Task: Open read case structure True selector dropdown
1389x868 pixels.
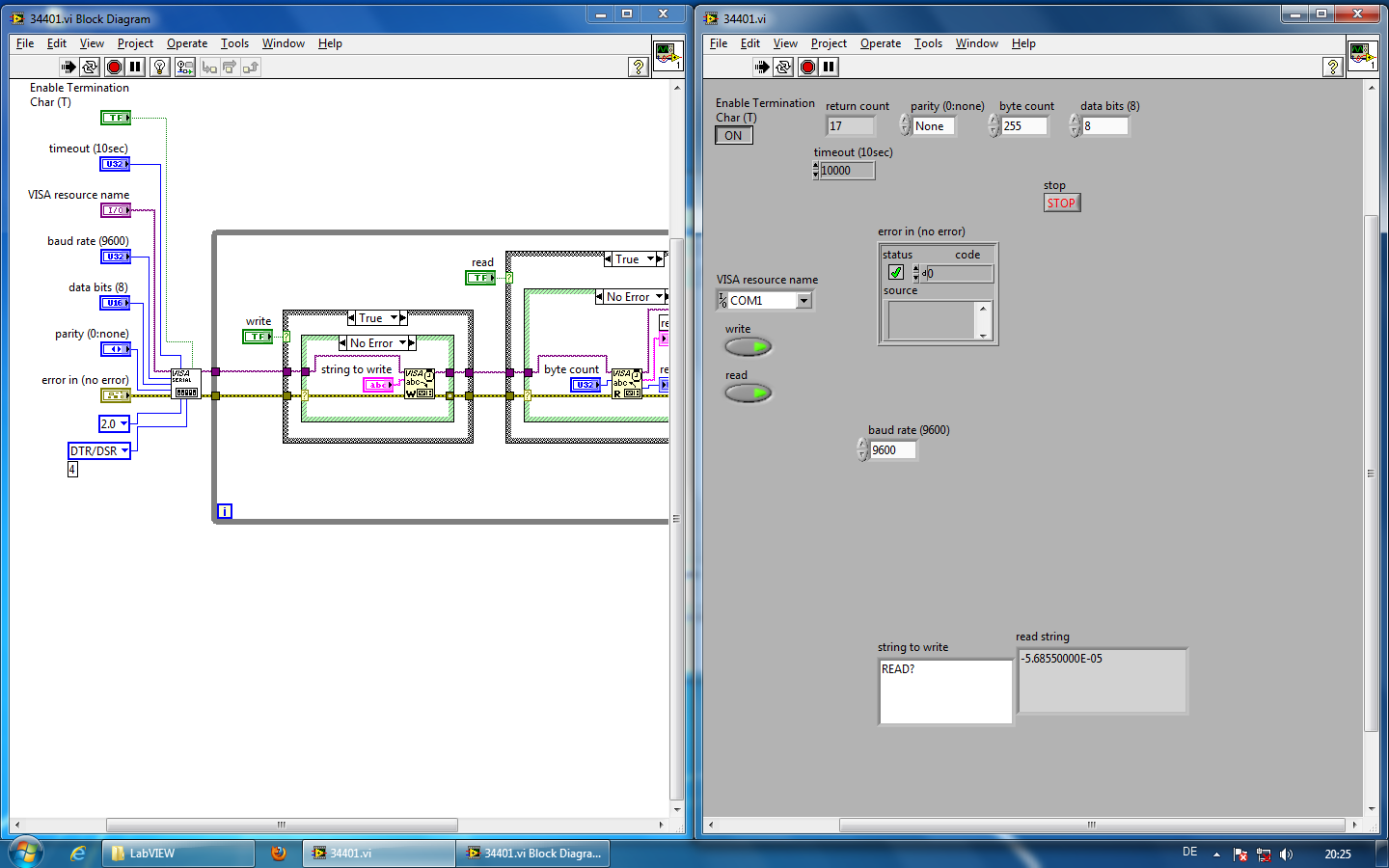Action: tap(651, 259)
